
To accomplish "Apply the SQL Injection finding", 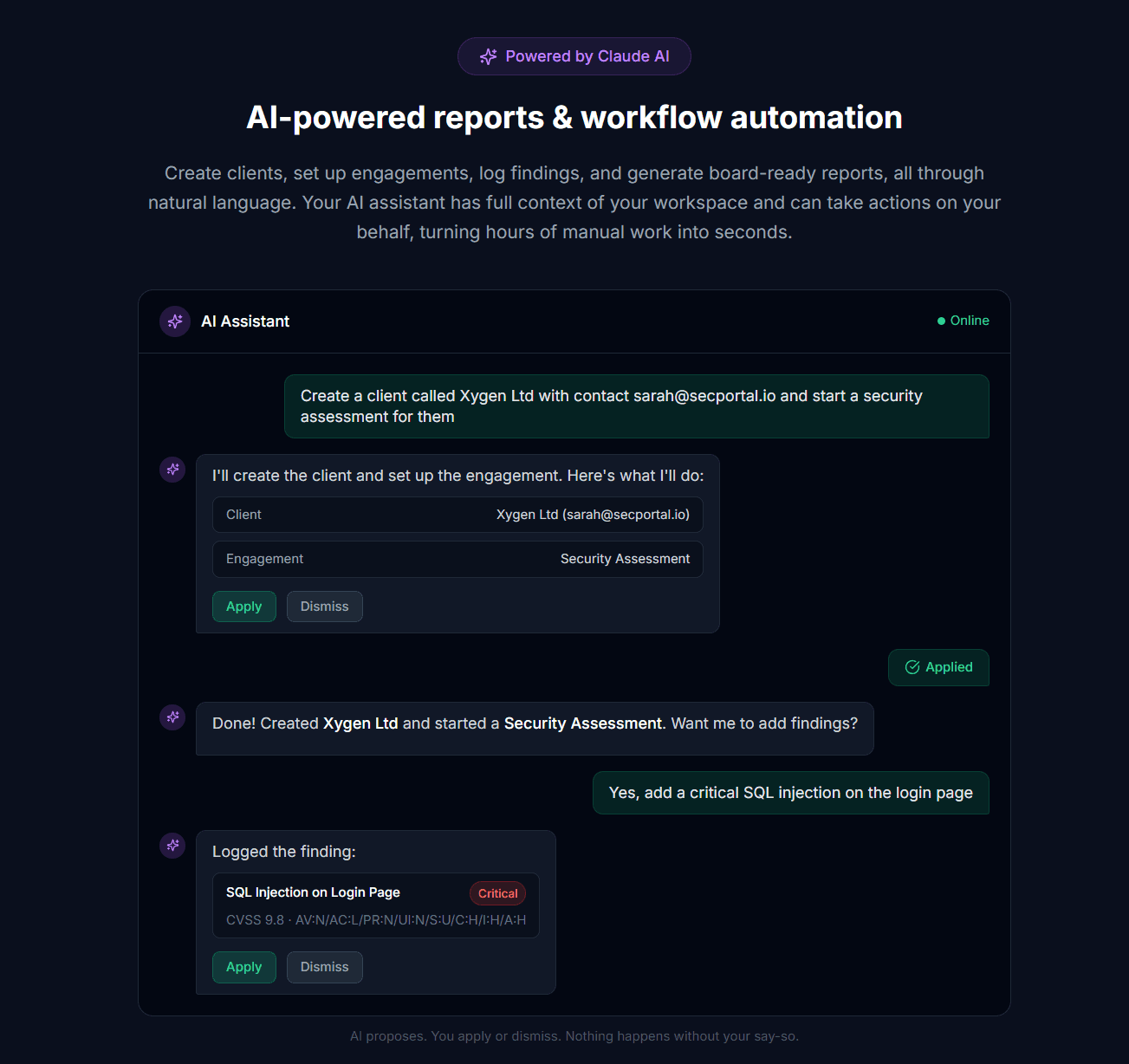I will 243,967.
